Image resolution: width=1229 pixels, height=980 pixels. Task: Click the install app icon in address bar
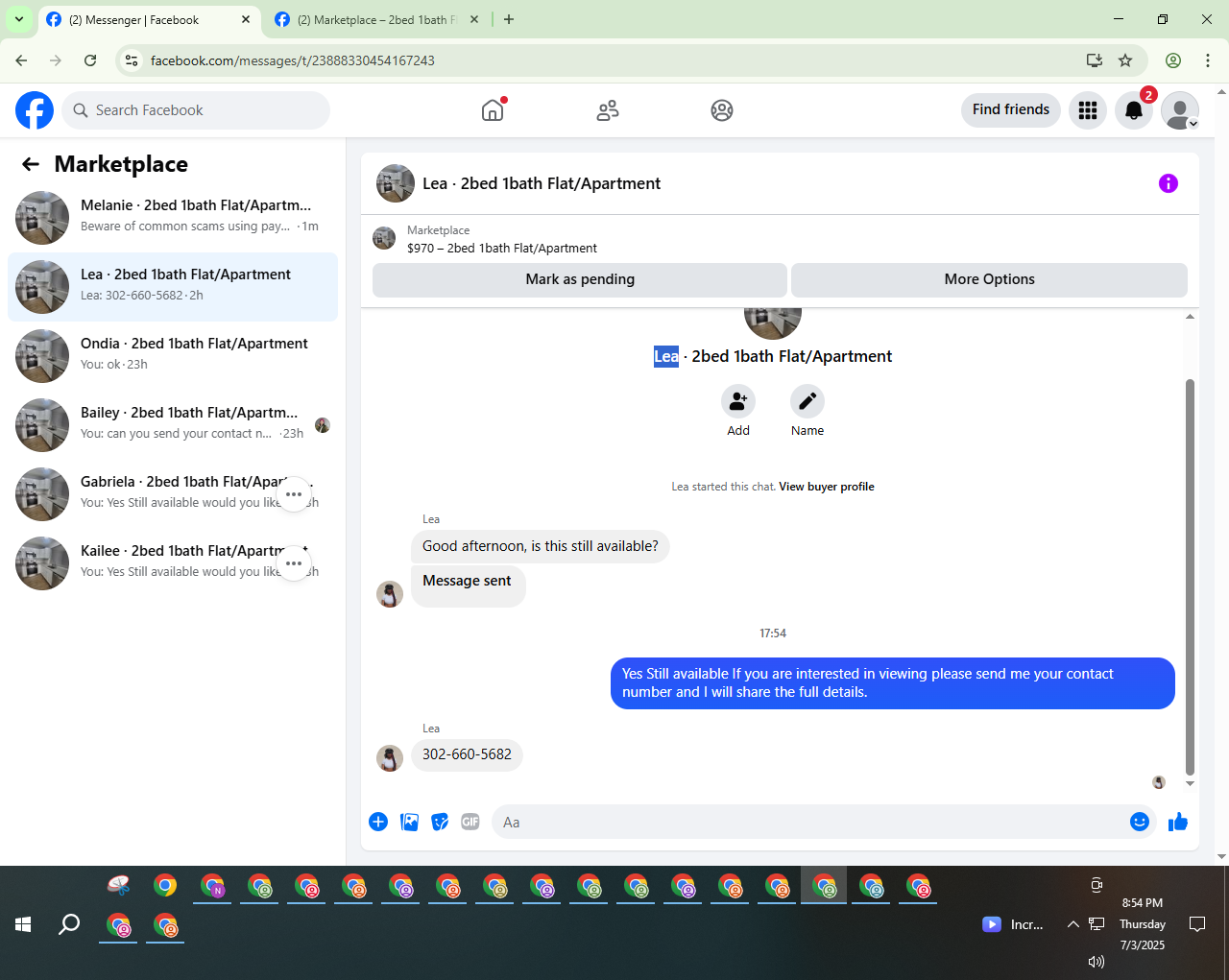coord(1095,60)
